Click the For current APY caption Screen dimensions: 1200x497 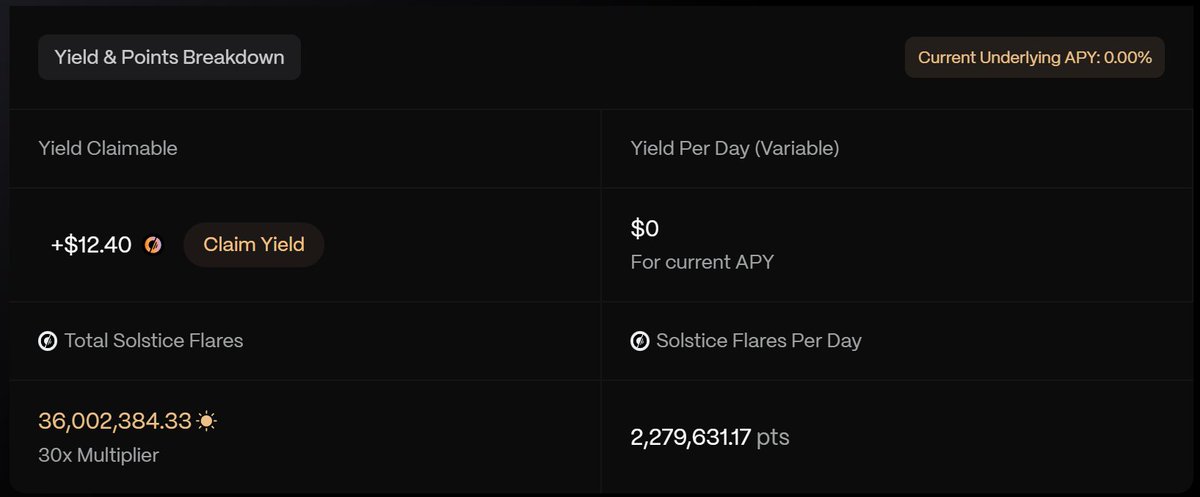(703, 263)
